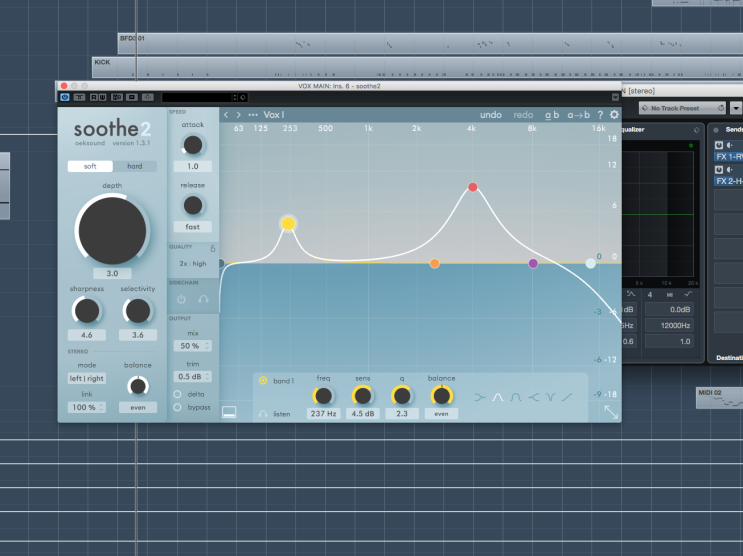Open No Track Preset selector in channel window
This screenshot has height=556, width=743.
point(682,108)
